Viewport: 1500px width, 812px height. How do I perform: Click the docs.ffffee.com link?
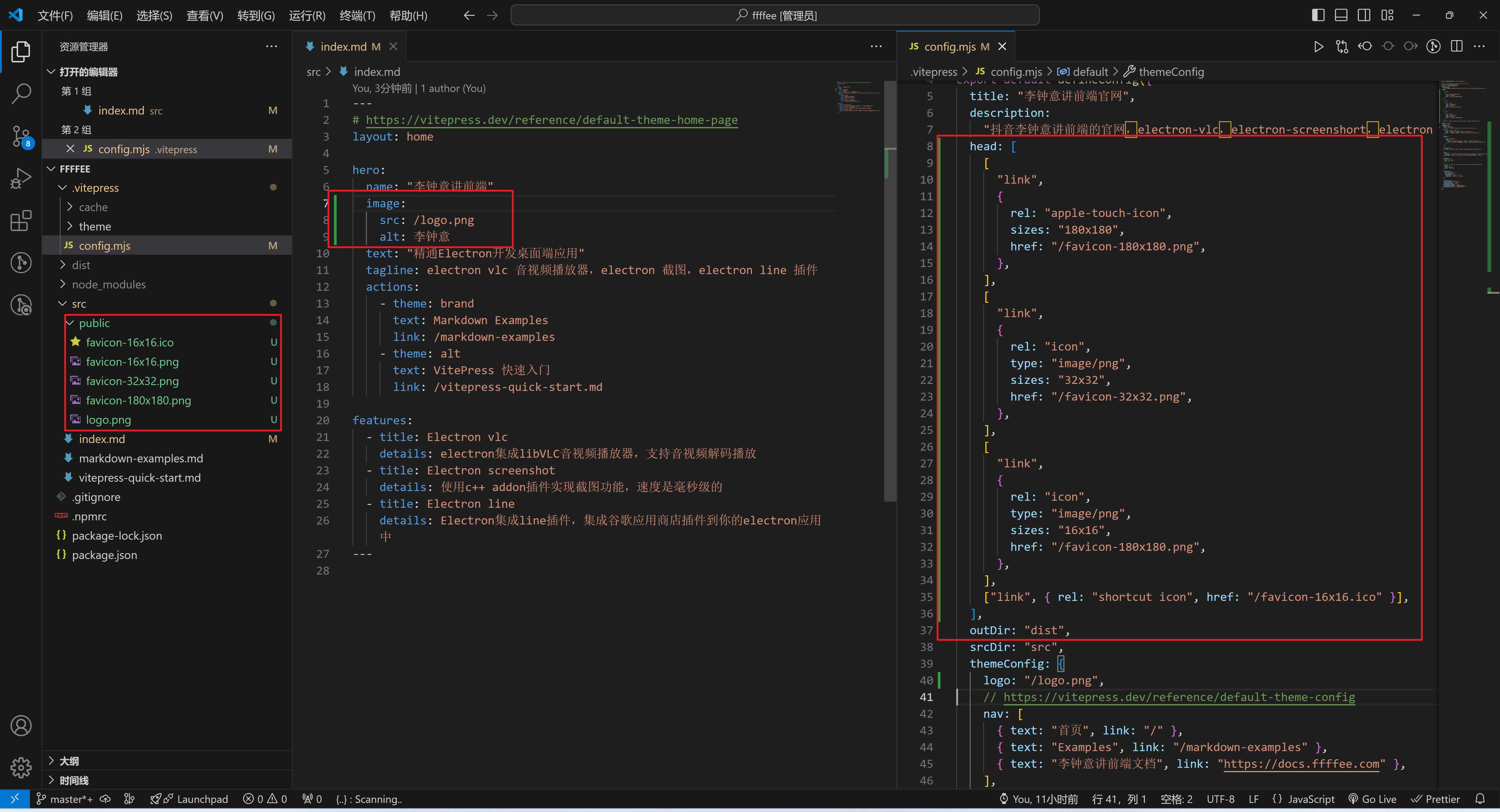tap(1301, 764)
